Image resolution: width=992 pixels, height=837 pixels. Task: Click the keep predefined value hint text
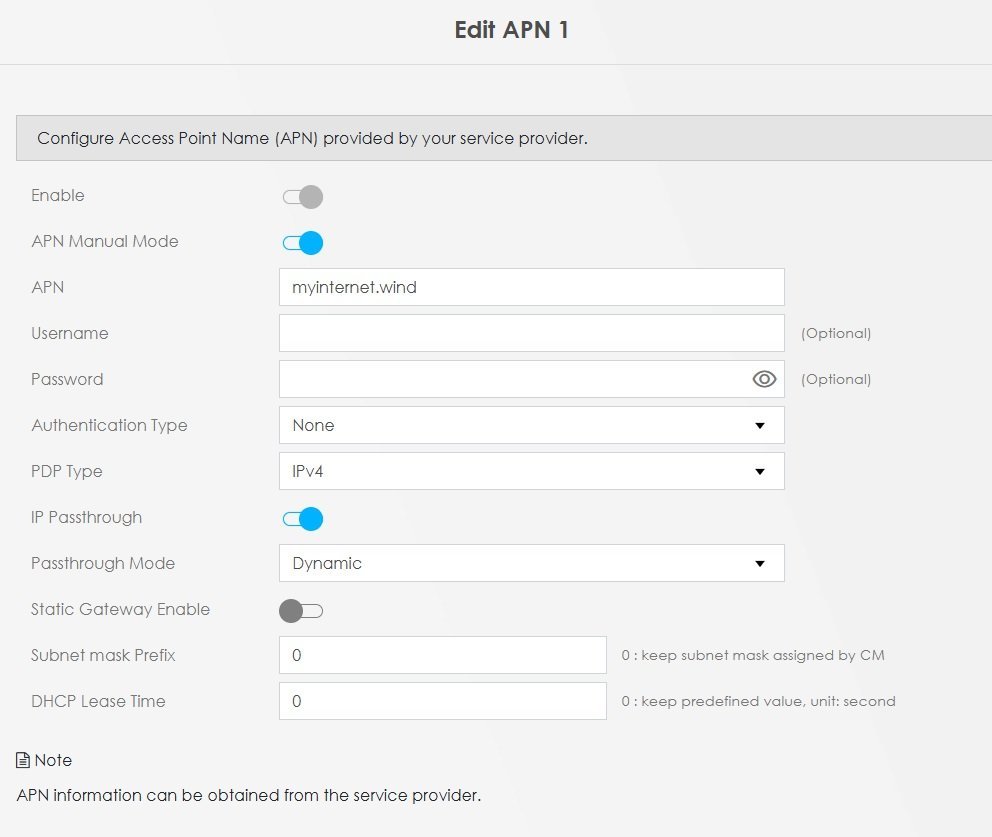[x=758, y=701]
